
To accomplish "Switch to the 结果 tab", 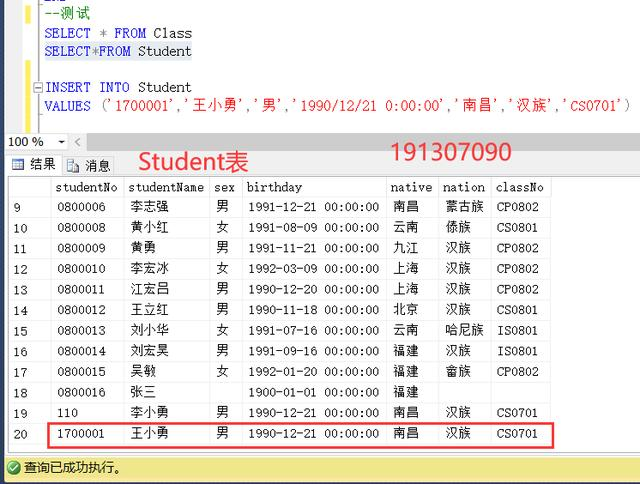I will pyautogui.click(x=34, y=164).
